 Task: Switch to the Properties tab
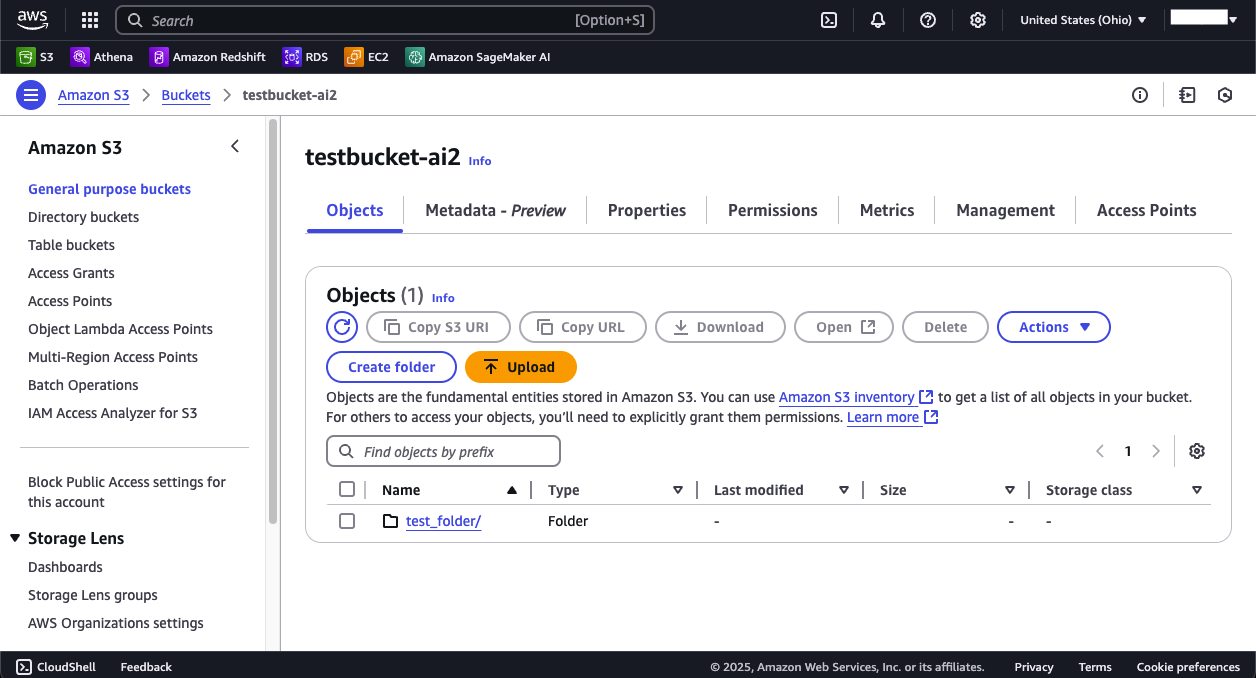coord(647,210)
